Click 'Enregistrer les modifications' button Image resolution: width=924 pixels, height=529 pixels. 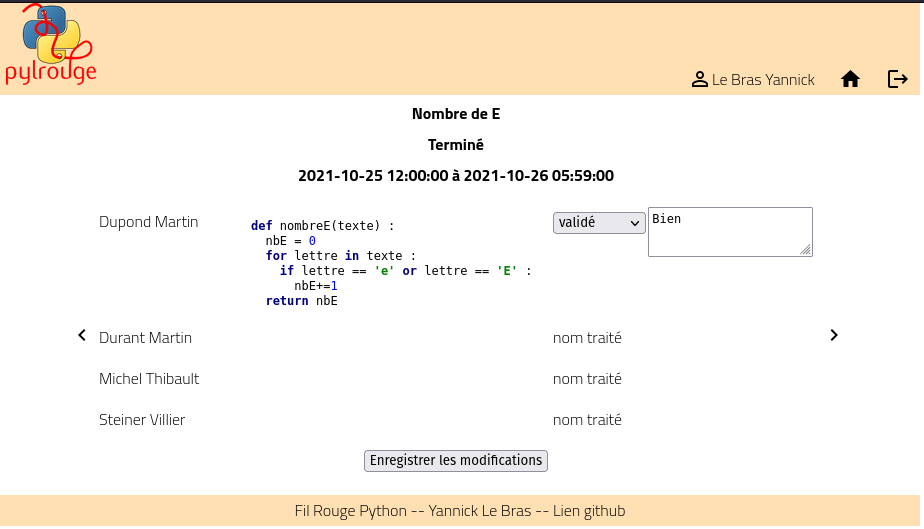(456, 461)
